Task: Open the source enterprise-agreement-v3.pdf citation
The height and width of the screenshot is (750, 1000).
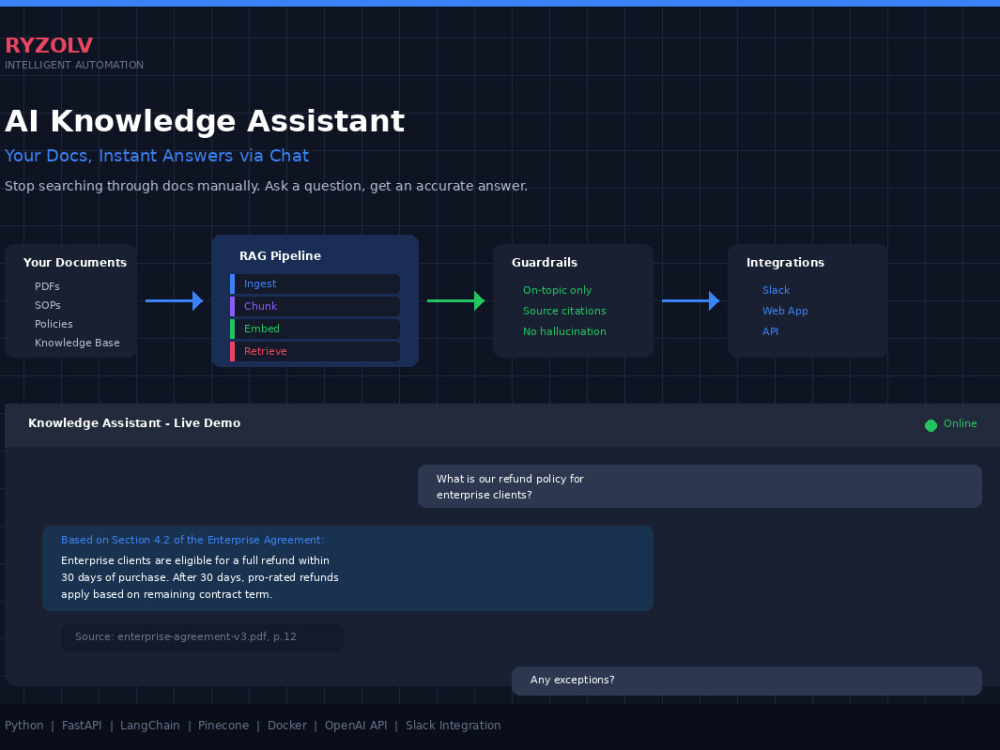Action: point(202,637)
